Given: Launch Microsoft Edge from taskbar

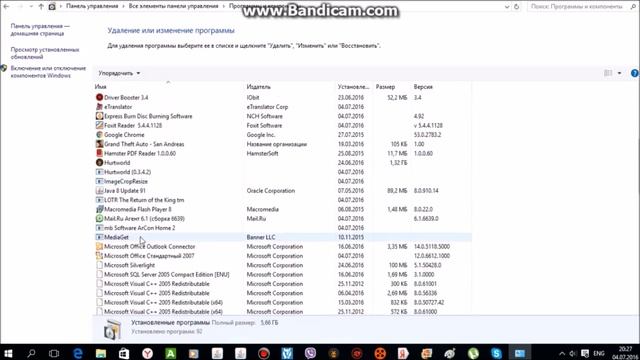Looking at the screenshot, I should point(78,353).
